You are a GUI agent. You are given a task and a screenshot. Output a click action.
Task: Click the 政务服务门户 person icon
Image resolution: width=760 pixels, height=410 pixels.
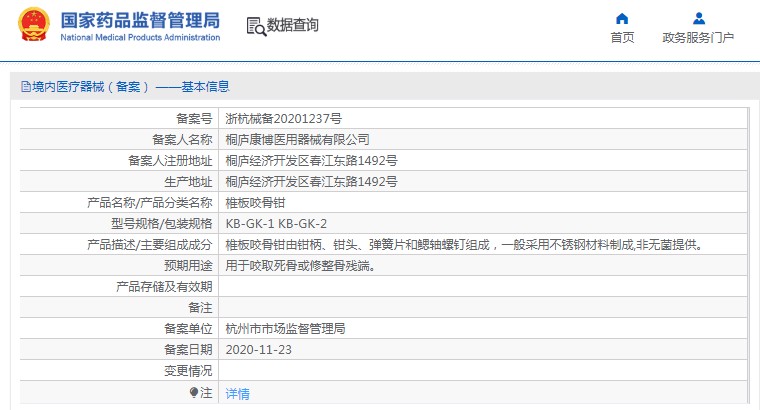(698, 19)
